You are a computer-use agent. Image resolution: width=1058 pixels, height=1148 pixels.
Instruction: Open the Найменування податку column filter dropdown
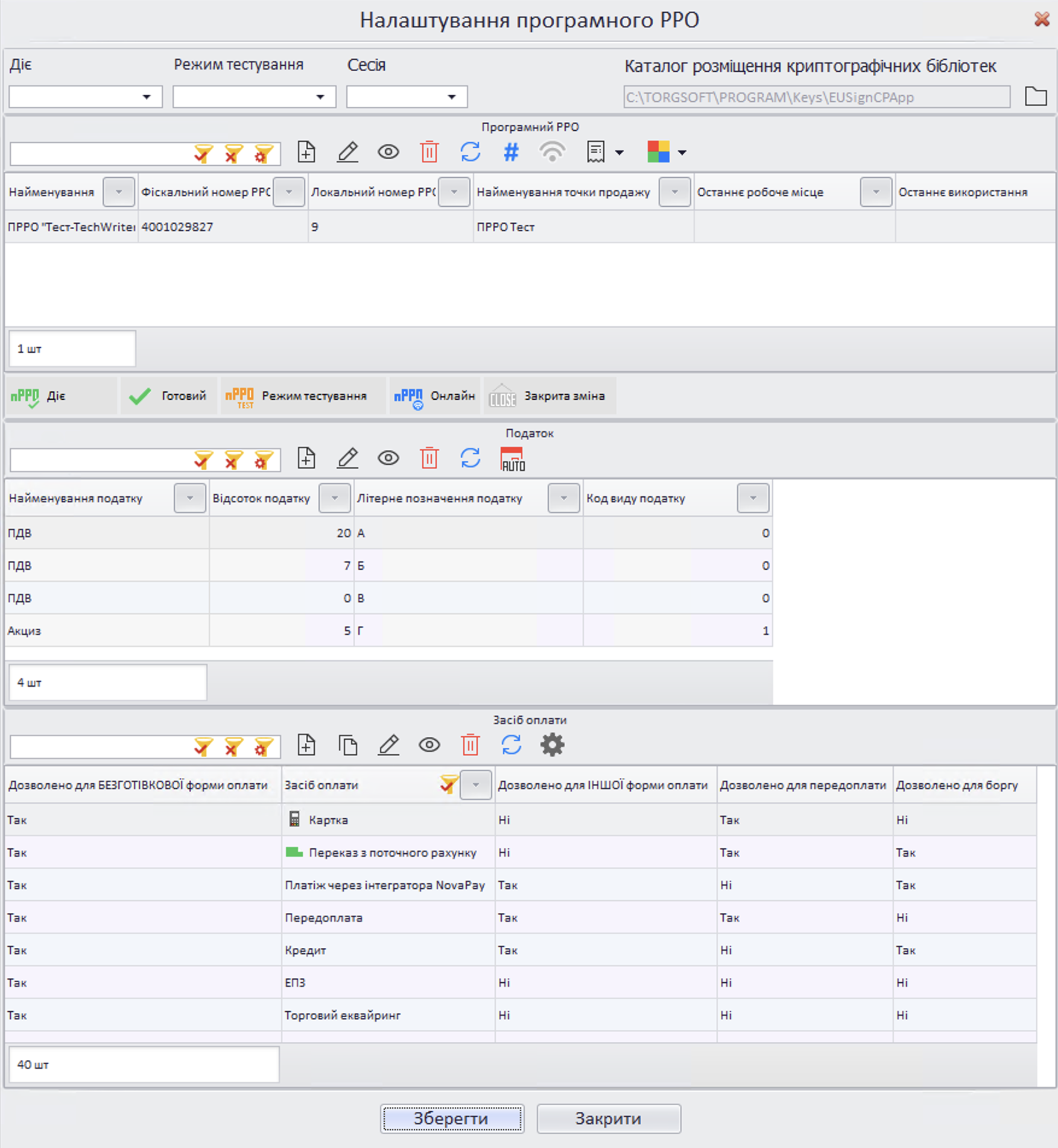coord(189,498)
